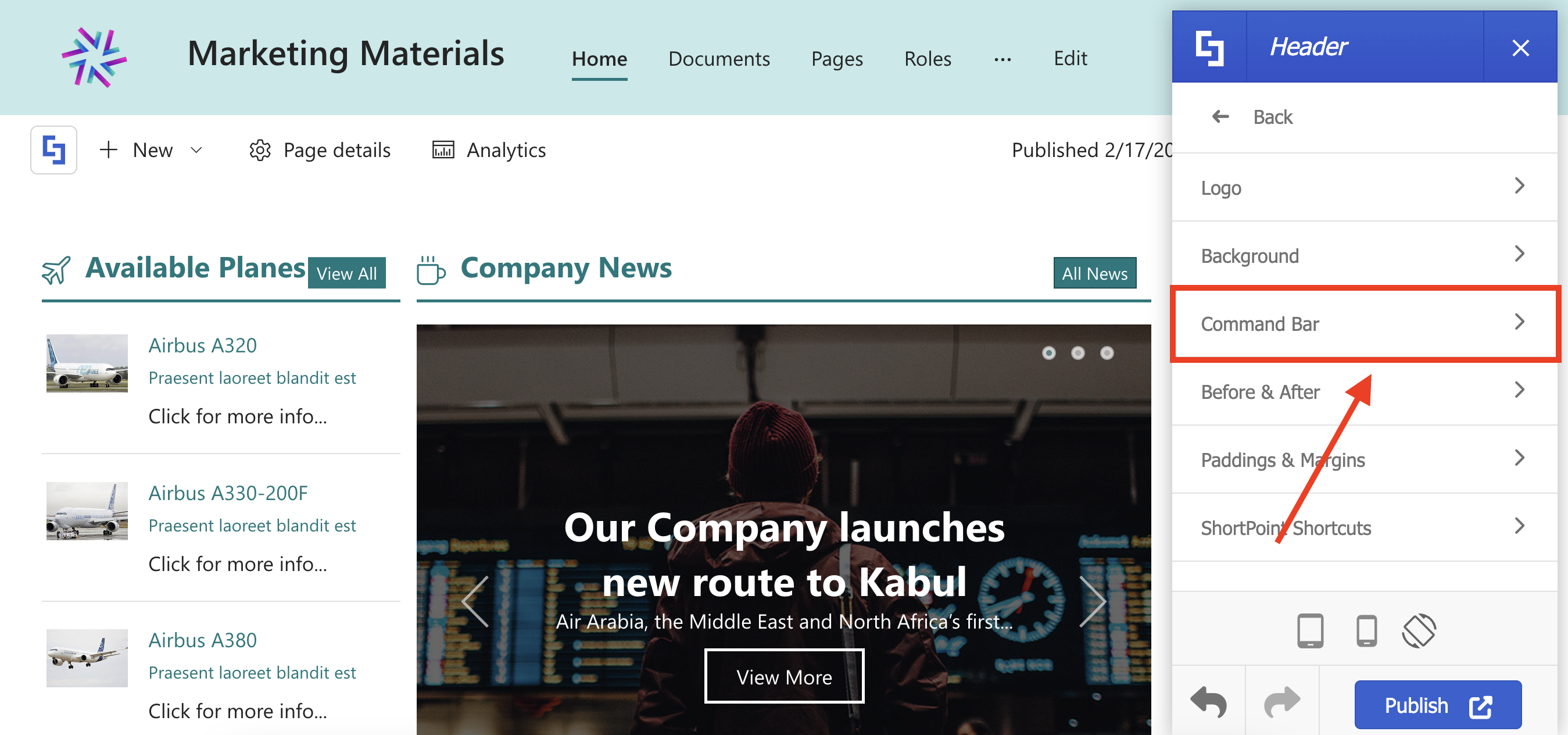Image resolution: width=1568 pixels, height=735 pixels.
Task: Click the undo arrow icon
Action: coord(1209,702)
